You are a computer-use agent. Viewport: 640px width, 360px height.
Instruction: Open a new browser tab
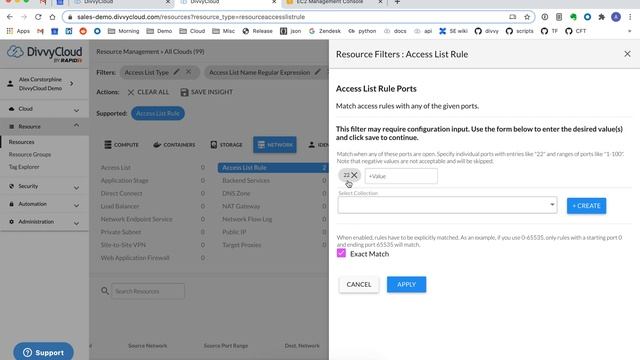pos(397,2)
